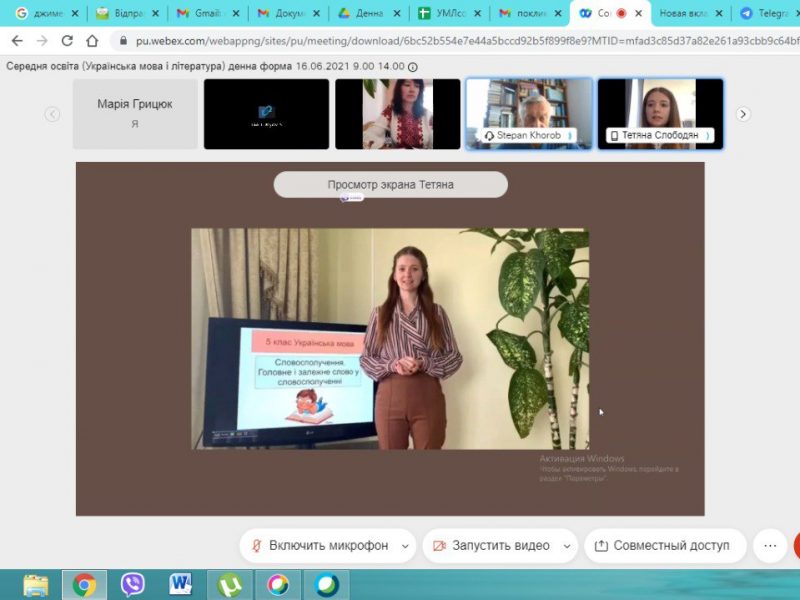Select Stepan Khorob video thumbnail
This screenshot has width=800, height=600.
pos(528,114)
